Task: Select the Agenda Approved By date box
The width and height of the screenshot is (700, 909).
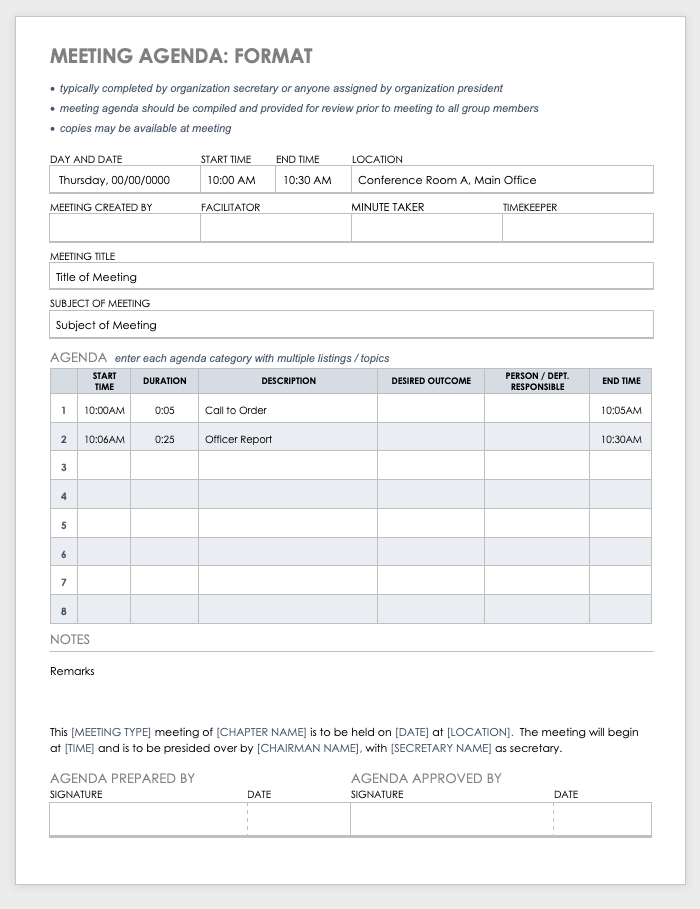Action: pyautogui.click(x=603, y=819)
